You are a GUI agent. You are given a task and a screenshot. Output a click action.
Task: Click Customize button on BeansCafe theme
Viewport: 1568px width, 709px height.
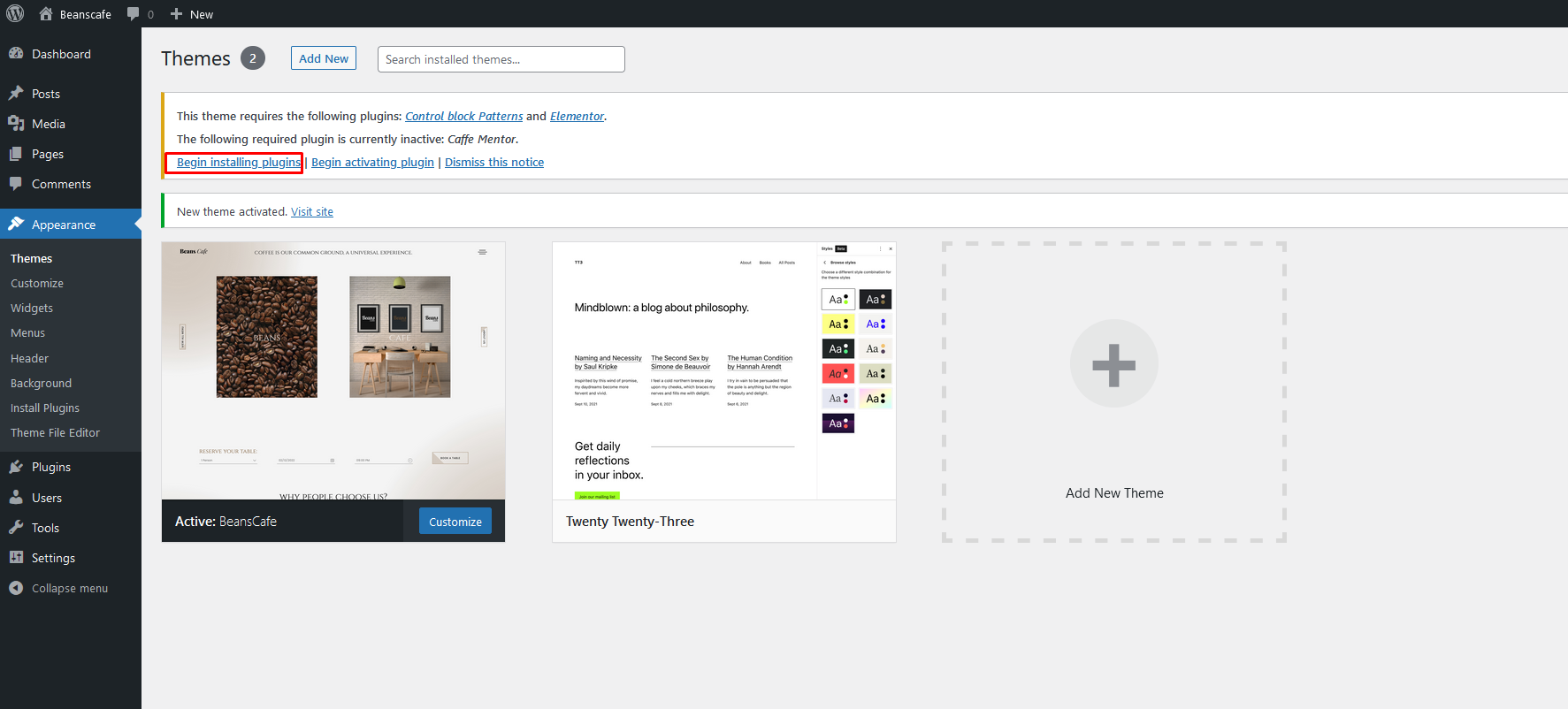click(455, 522)
